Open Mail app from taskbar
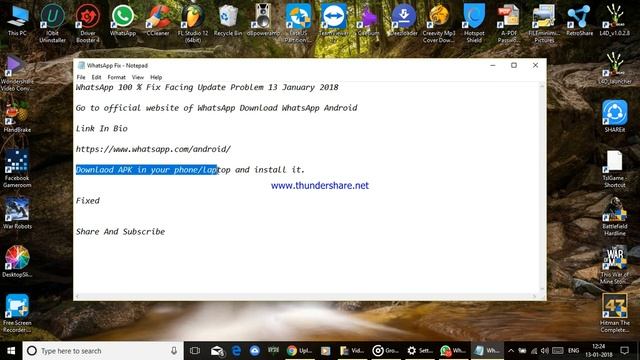Image resolution: width=640 pixels, height=360 pixels. click(217, 351)
